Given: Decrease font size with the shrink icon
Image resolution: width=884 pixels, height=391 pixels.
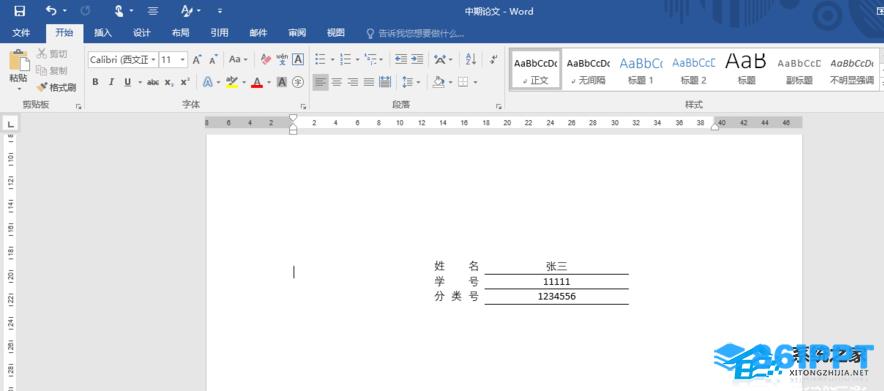Looking at the screenshot, I should (213, 59).
